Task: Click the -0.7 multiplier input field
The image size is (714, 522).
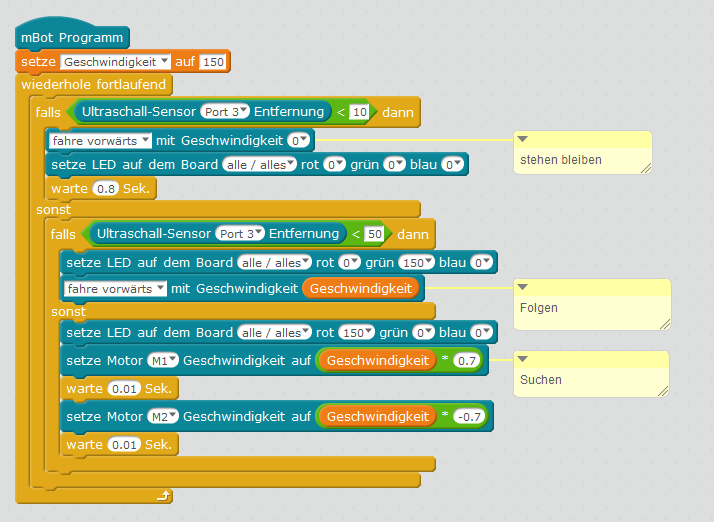Action: click(x=466, y=415)
